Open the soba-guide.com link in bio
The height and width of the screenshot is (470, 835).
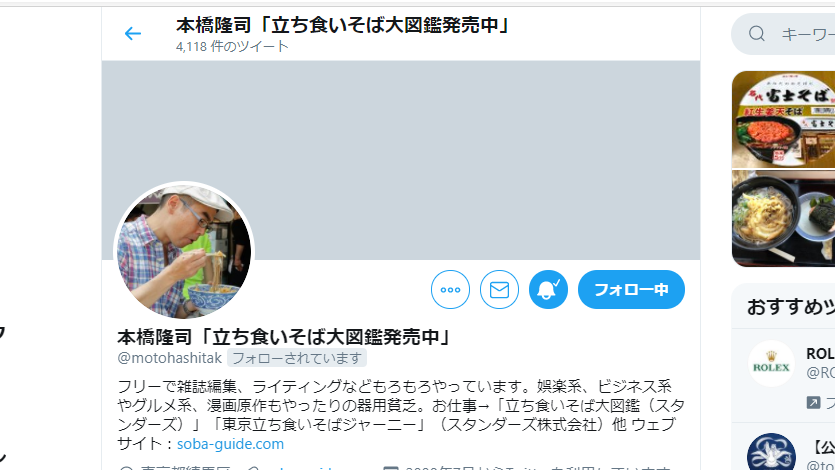coord(230,444)
